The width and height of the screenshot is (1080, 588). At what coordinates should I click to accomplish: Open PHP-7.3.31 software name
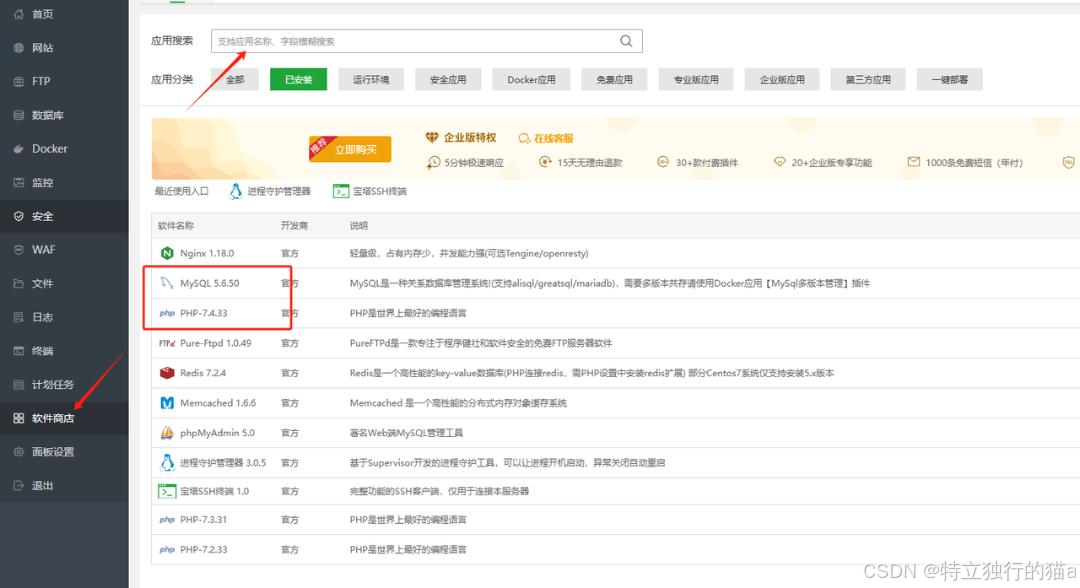203,520
